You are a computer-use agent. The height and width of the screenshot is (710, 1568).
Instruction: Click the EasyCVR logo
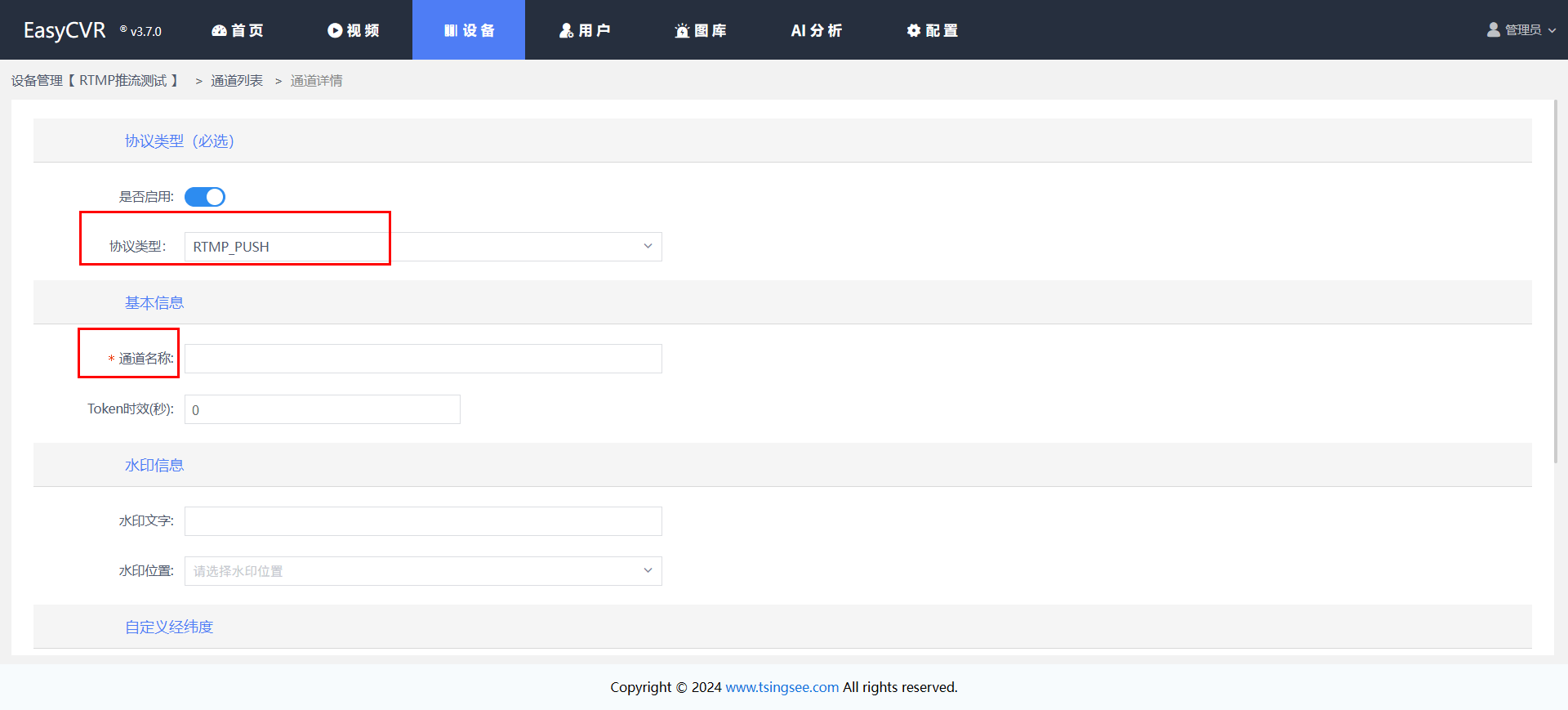click(x=65, y=30)
